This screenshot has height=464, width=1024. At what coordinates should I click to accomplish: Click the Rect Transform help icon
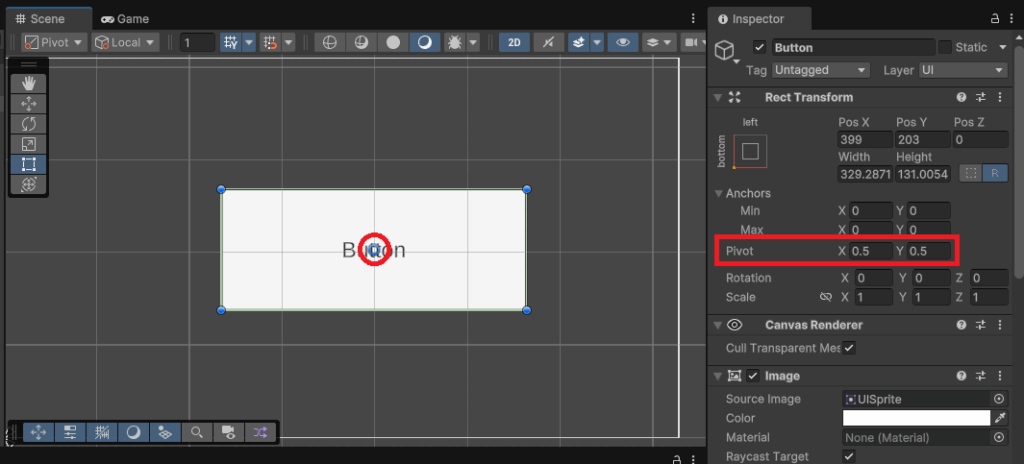tap(961, 97)
